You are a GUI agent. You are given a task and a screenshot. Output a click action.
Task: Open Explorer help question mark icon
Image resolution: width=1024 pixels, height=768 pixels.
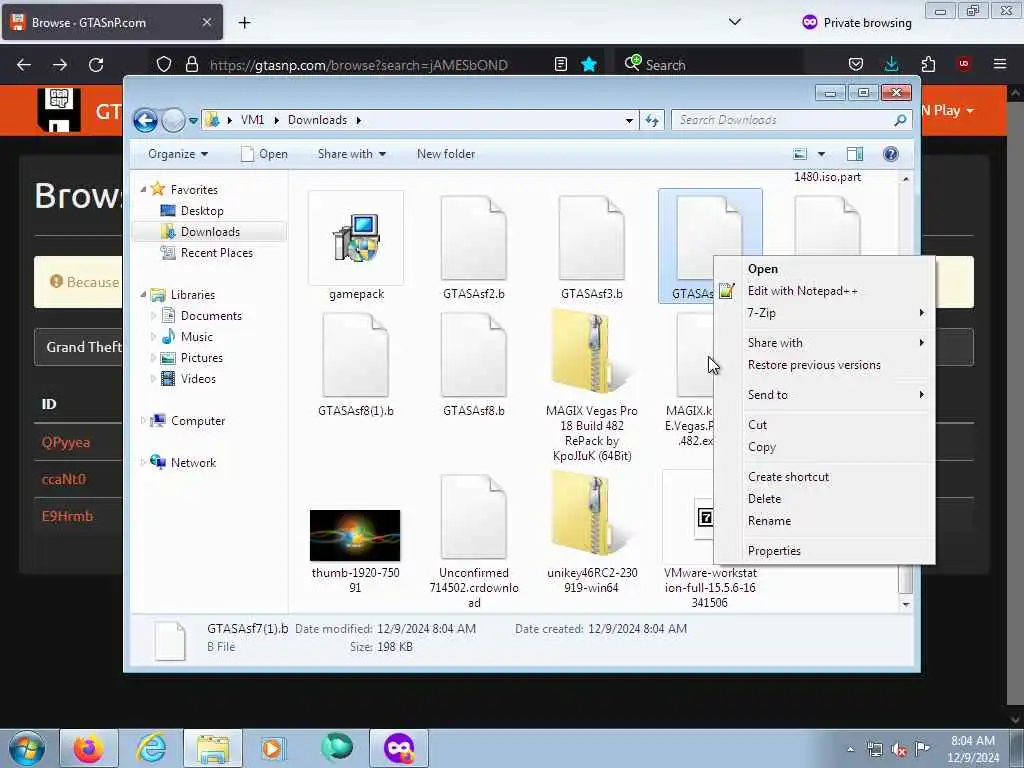point(890,154)
